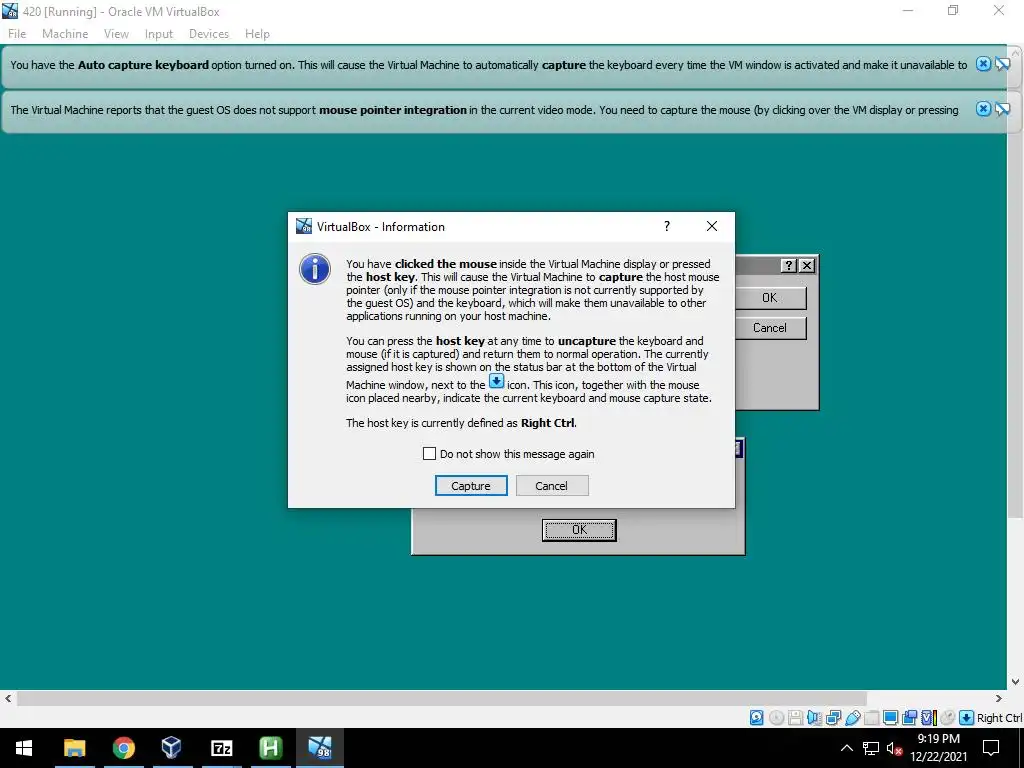
Task: Click the USB devices status bar icon
Action: 852,717
